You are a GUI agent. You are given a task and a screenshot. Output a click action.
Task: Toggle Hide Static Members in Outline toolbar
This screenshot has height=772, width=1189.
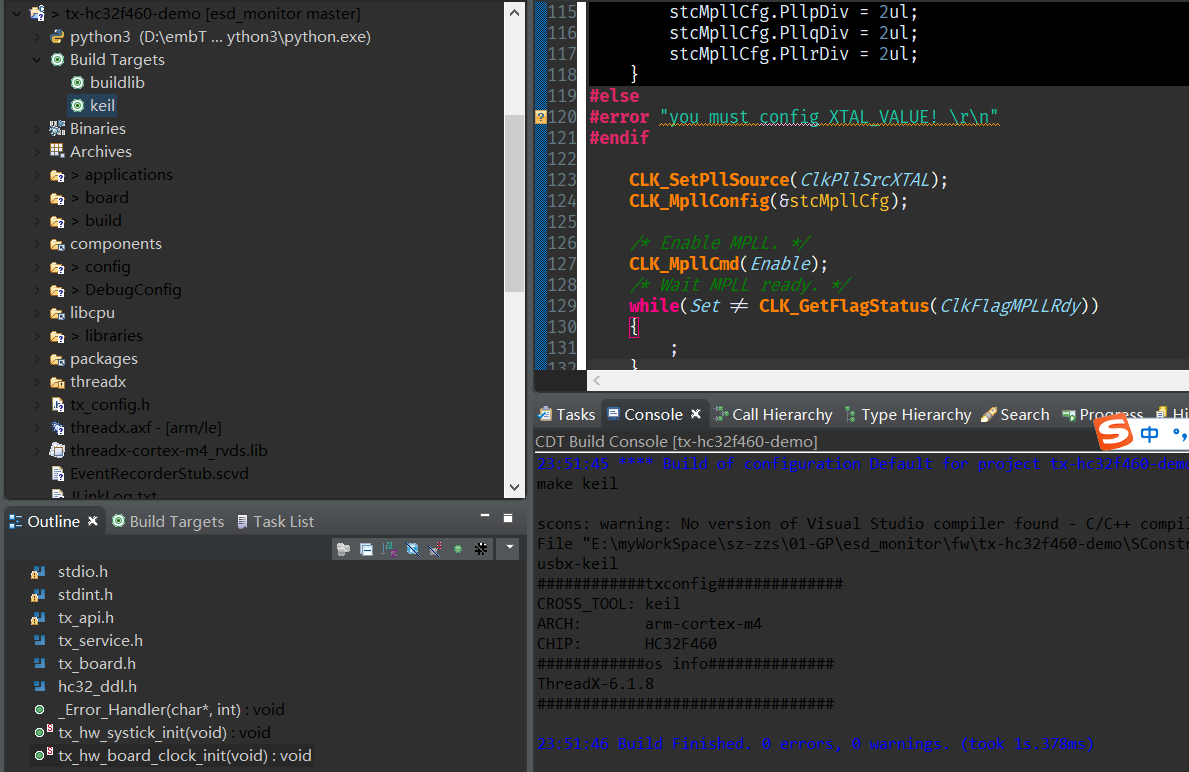tap(435, 549)
